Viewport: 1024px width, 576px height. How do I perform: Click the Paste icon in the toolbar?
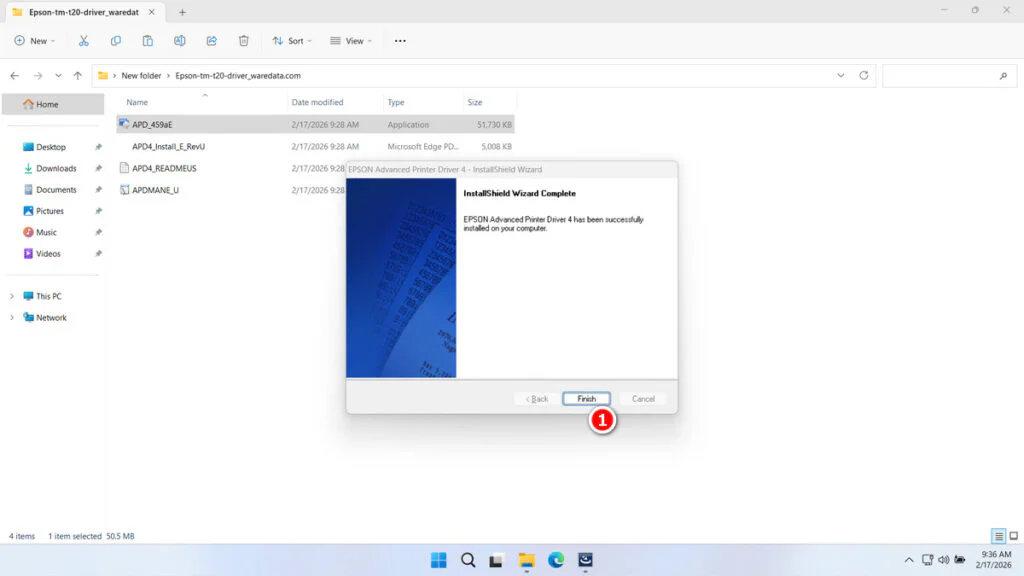(x=147, y=40)
